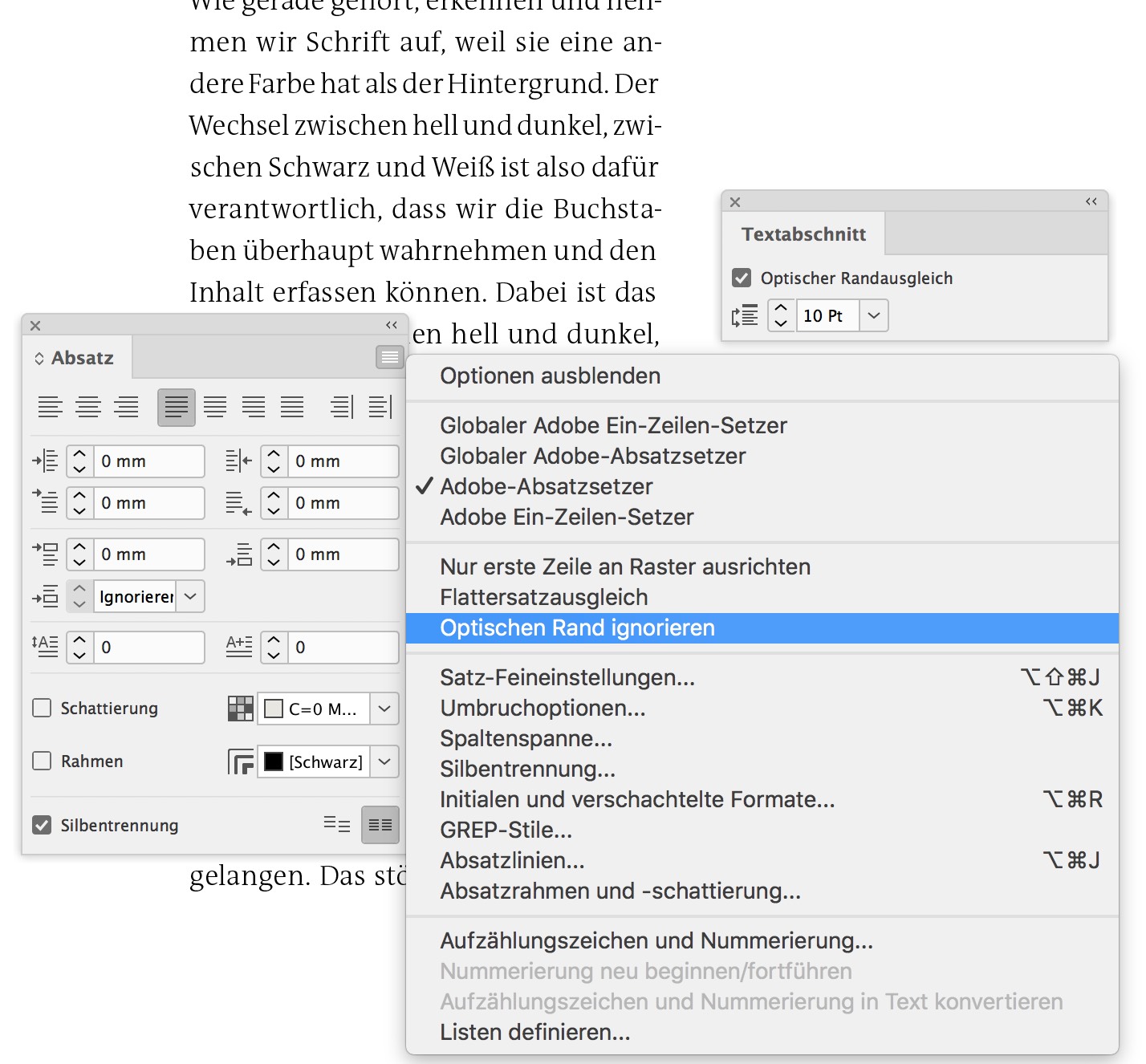
Task: Click the left indent icon
Action: [x=45, y=461]
